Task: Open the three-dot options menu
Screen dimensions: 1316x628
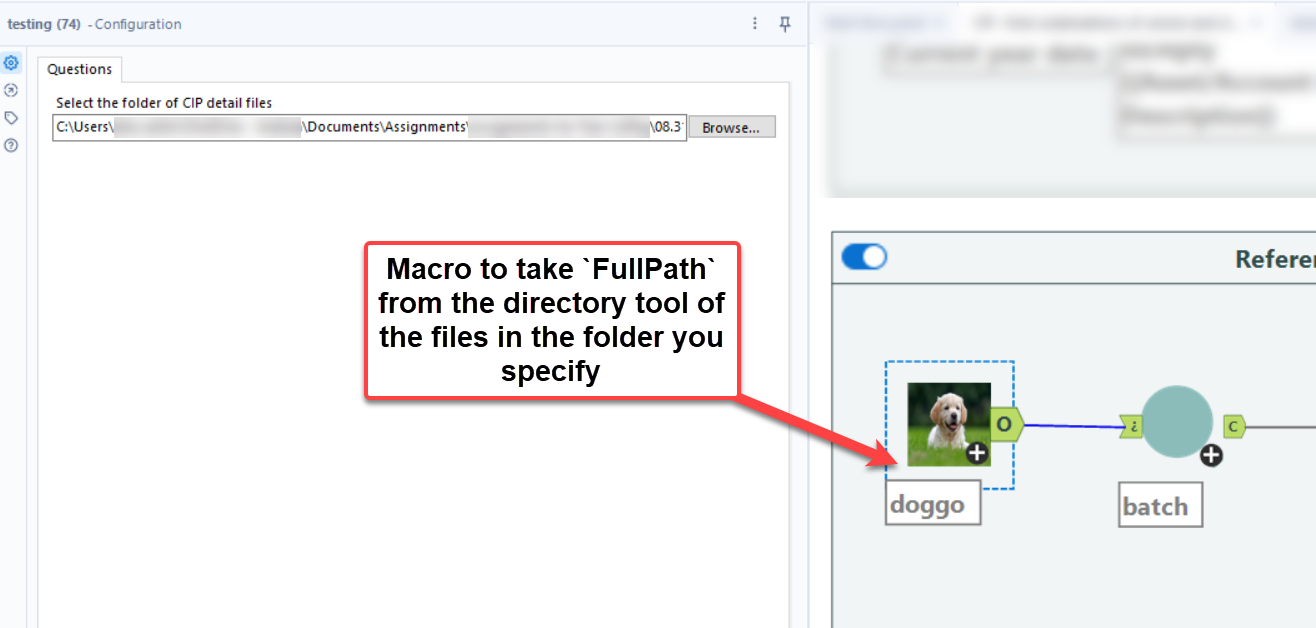Action: coord(755,23)
